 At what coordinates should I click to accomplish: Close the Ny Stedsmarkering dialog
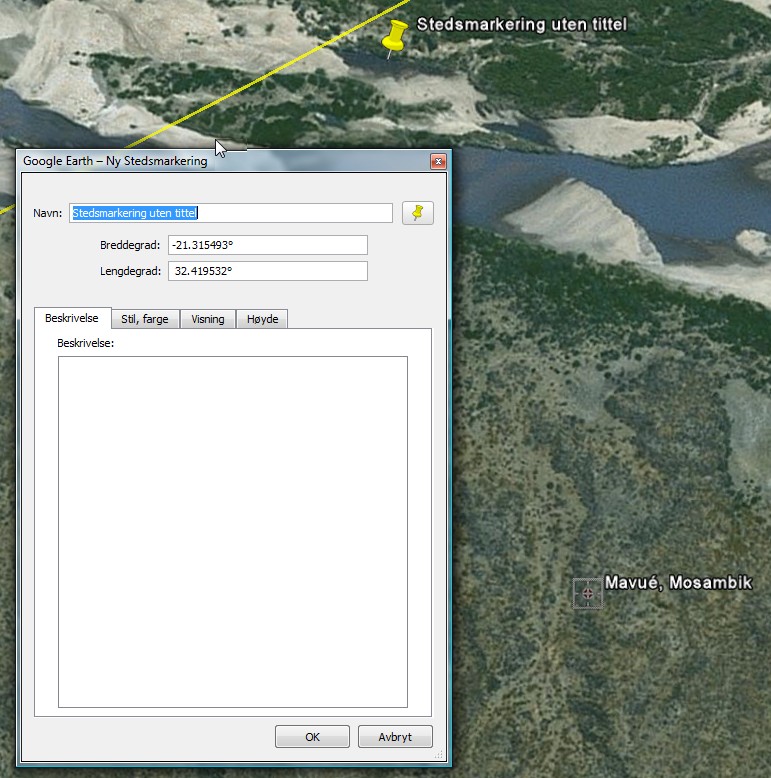click(437, 161)
